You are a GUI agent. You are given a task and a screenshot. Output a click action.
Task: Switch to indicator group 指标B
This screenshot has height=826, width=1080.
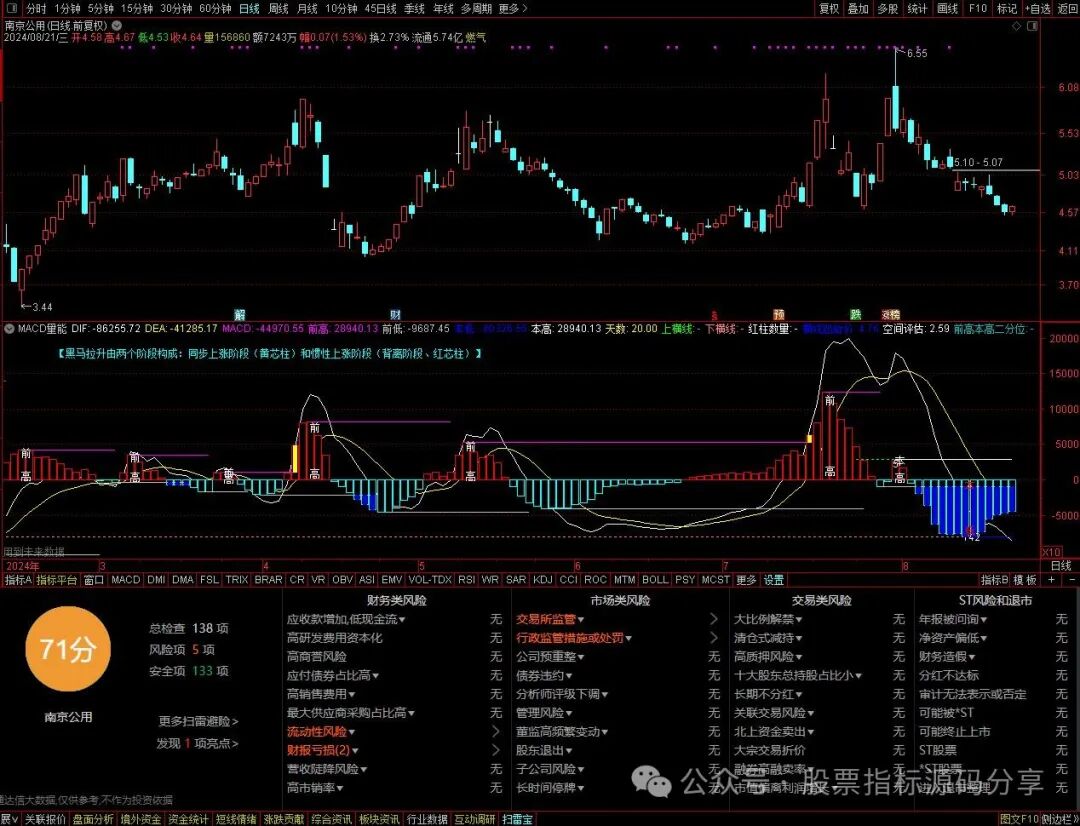tap(995, 580)
